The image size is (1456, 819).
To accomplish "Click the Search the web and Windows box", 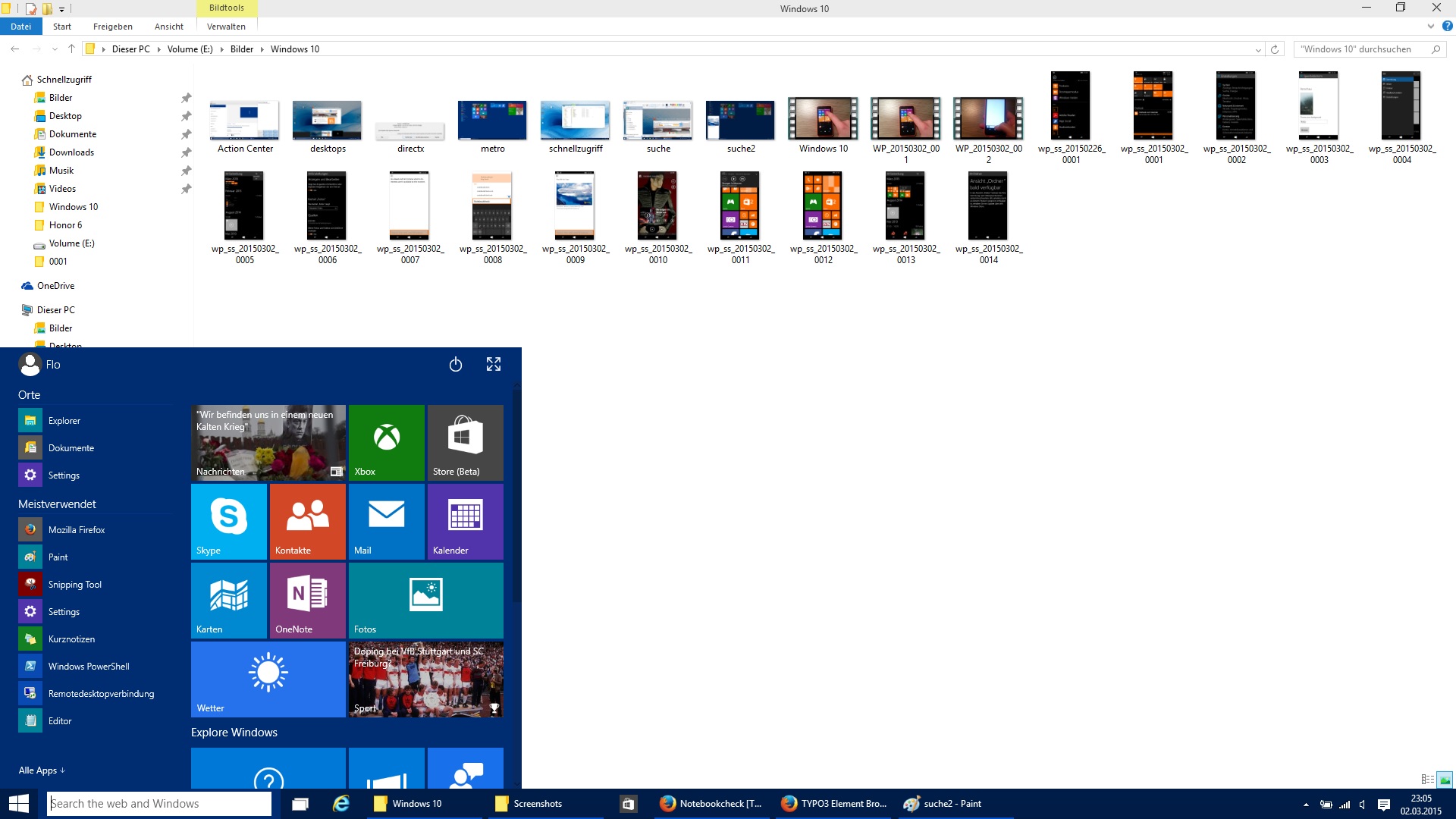I will click(x=159, y=804).
